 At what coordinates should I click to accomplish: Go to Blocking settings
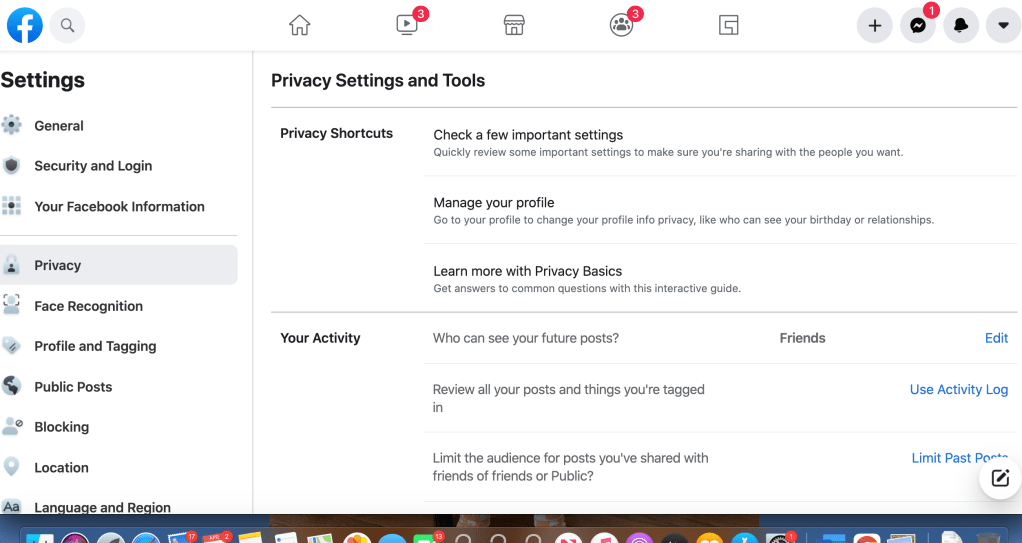tap(61, 427)
